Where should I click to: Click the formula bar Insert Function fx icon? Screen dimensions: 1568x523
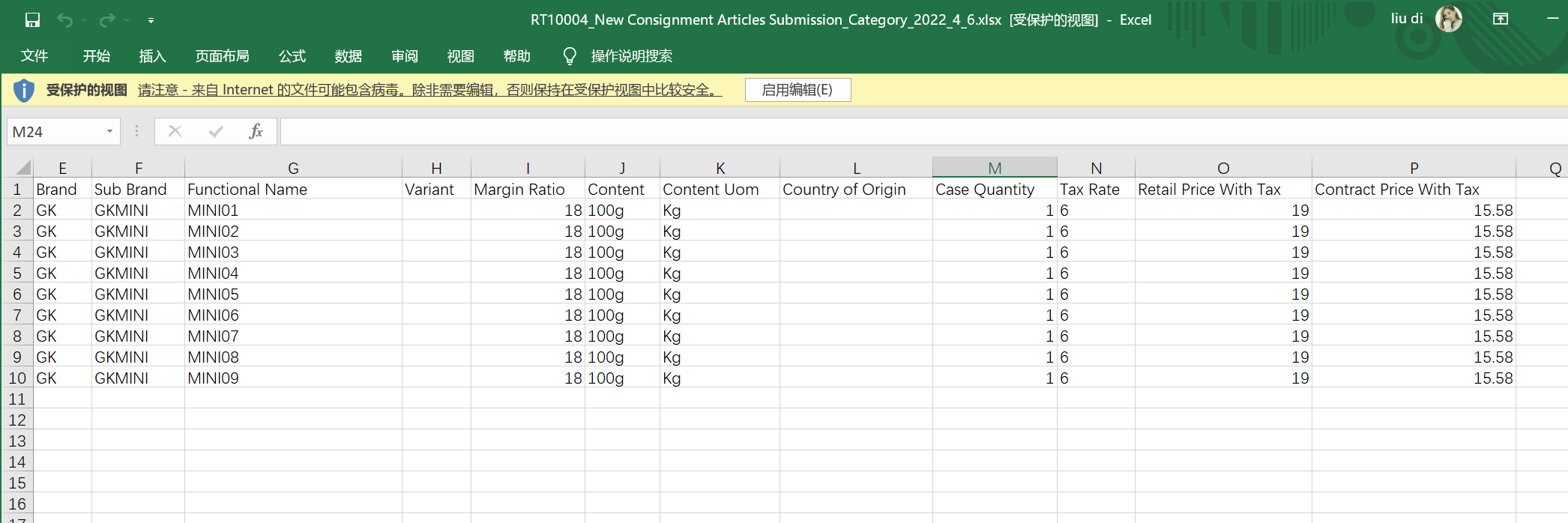click(x=256, y=132)
